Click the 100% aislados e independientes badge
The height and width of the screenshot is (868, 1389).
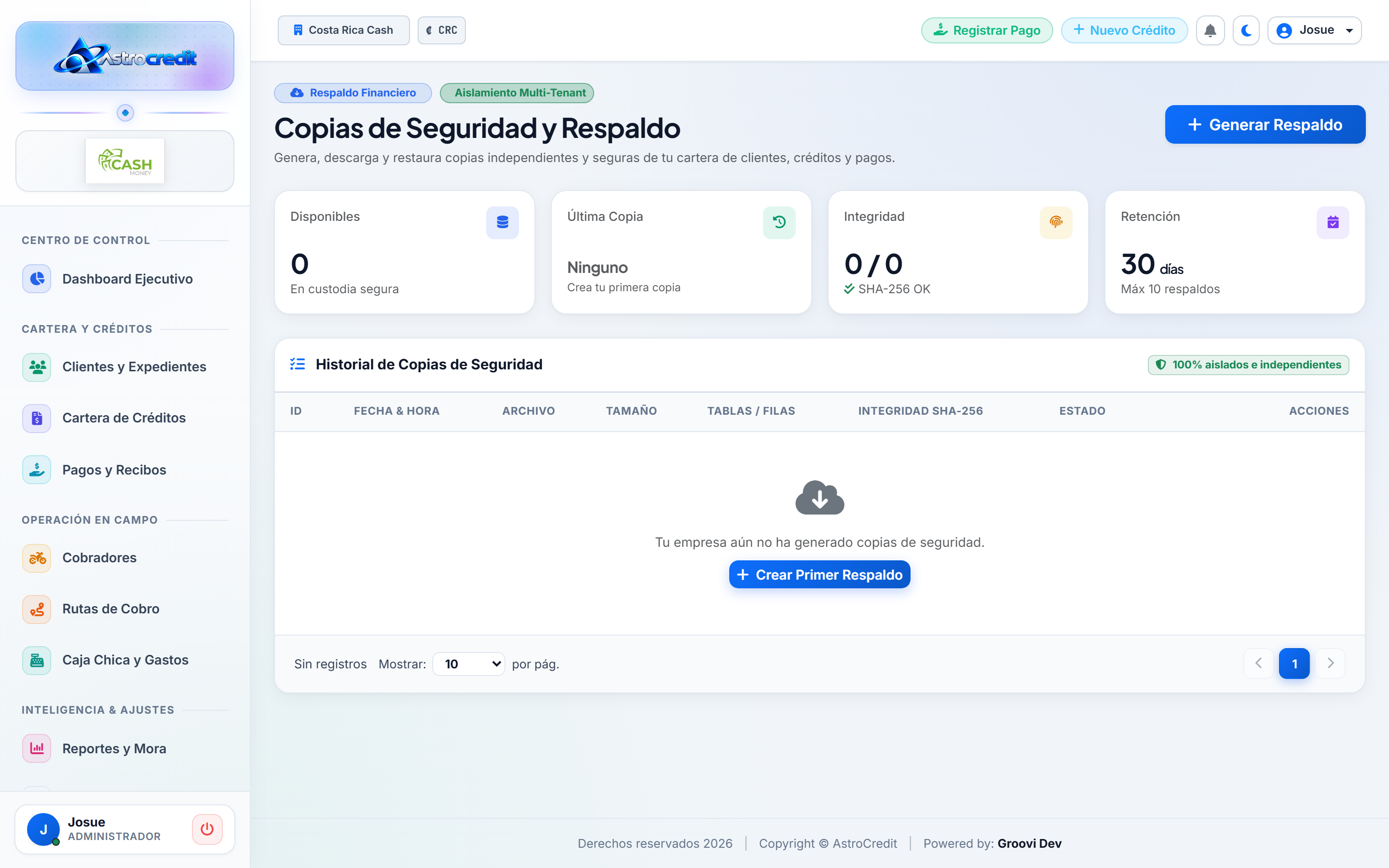(x=1248, y=365)
